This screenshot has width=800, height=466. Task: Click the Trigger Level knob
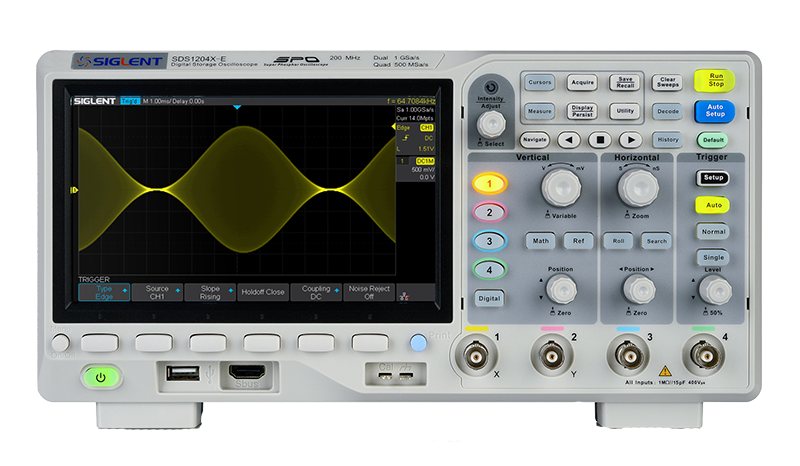tap(715, 290)
